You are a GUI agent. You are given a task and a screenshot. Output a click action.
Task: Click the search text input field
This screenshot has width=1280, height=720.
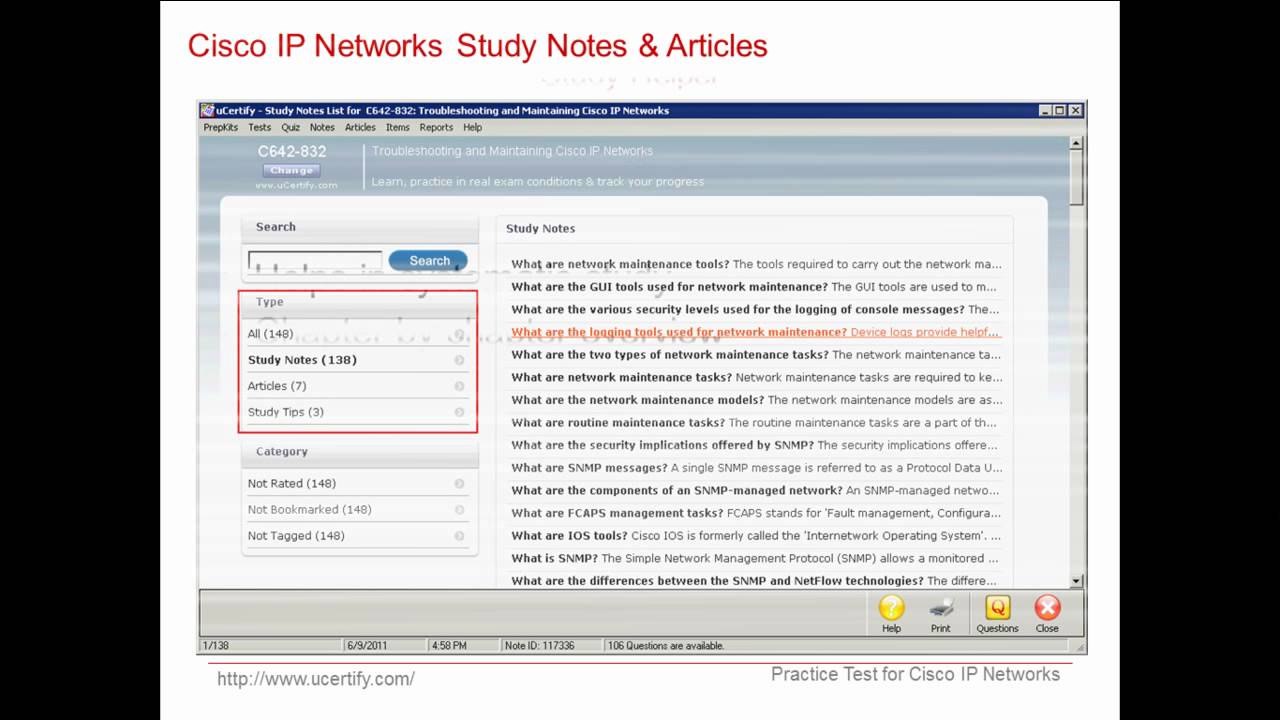tap(315, 262)
